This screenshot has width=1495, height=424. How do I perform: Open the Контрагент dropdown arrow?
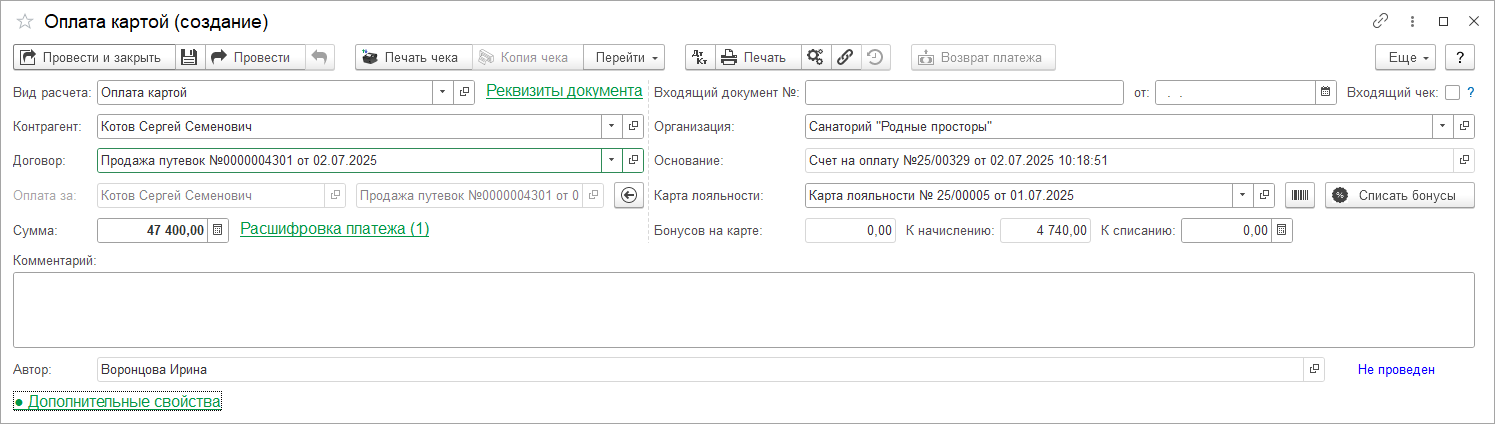point(611,127)
